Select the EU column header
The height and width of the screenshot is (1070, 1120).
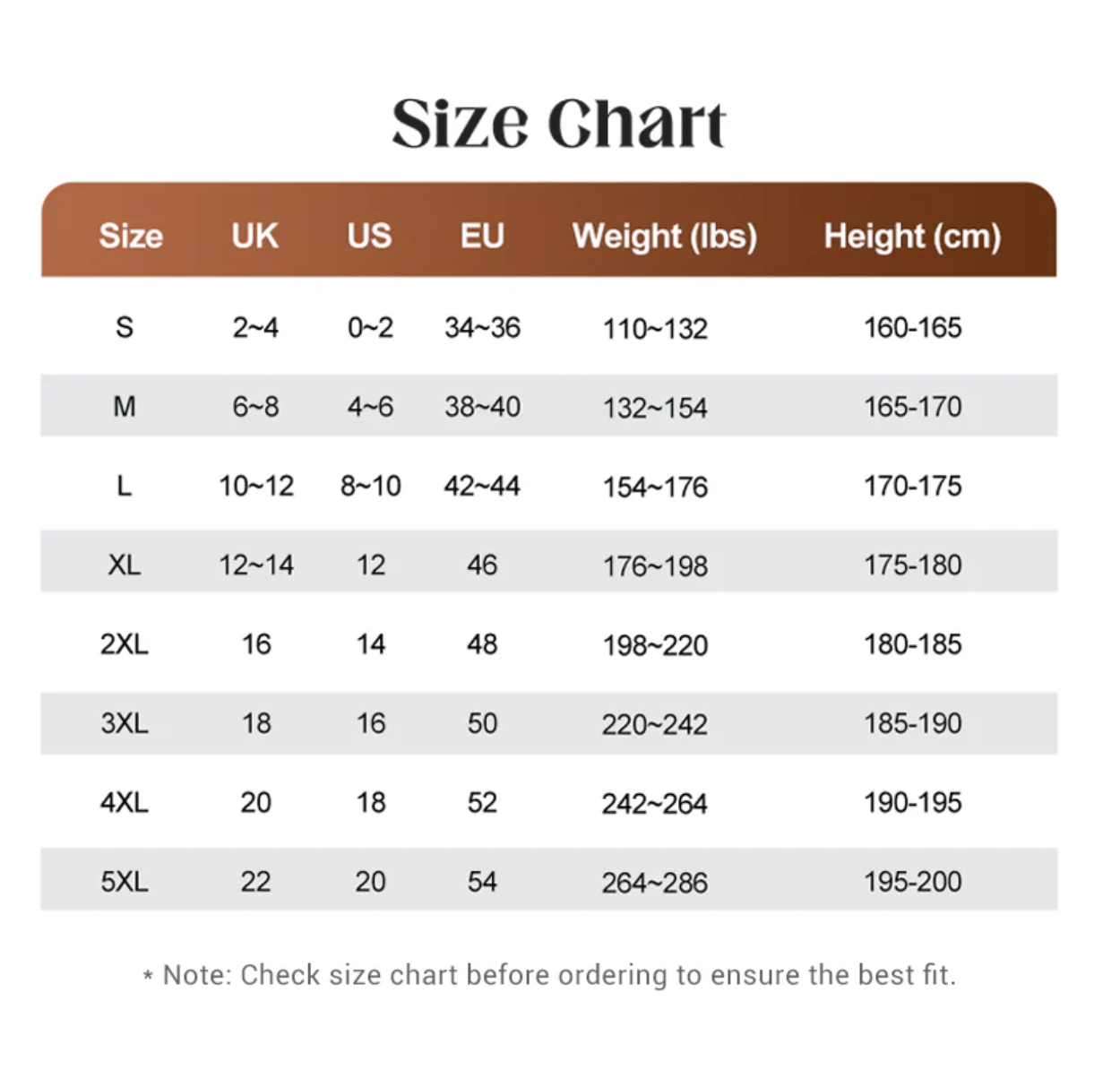click(x=482, y=236)
